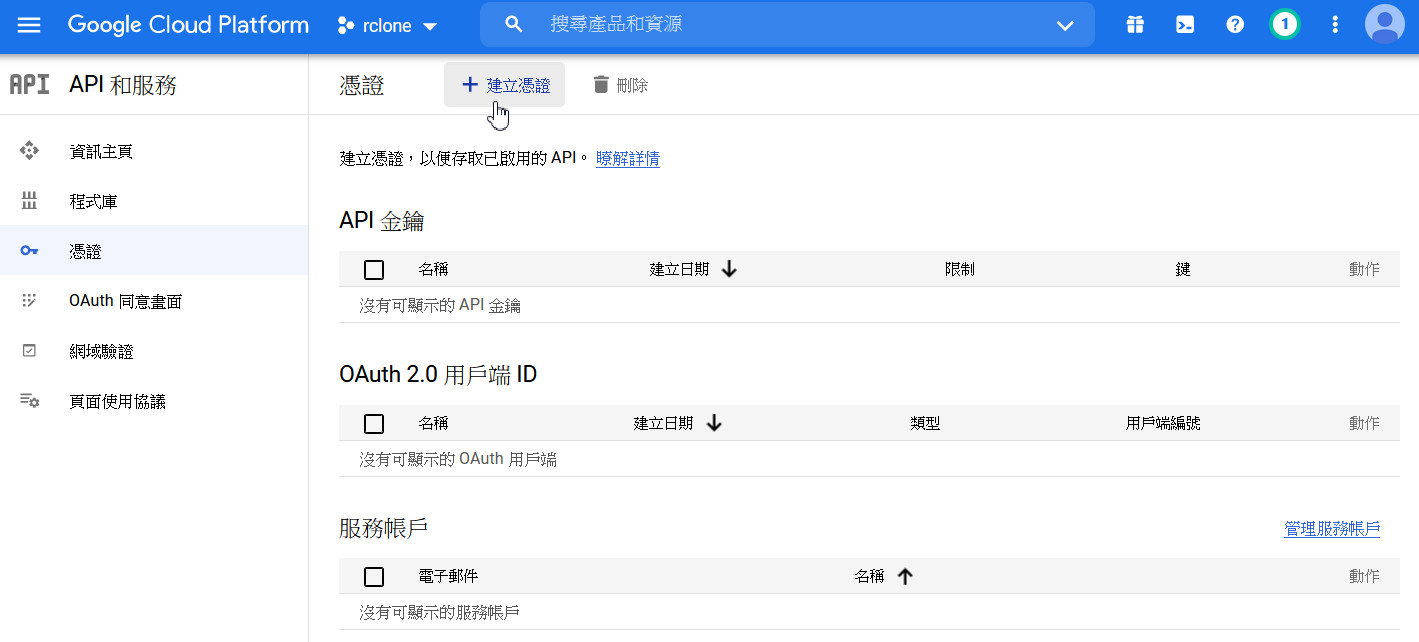Activate Cloud Shell terminal icon
Viewport: 1419px width, 642px height.
pyautogui.click(x=1185, y=25)
